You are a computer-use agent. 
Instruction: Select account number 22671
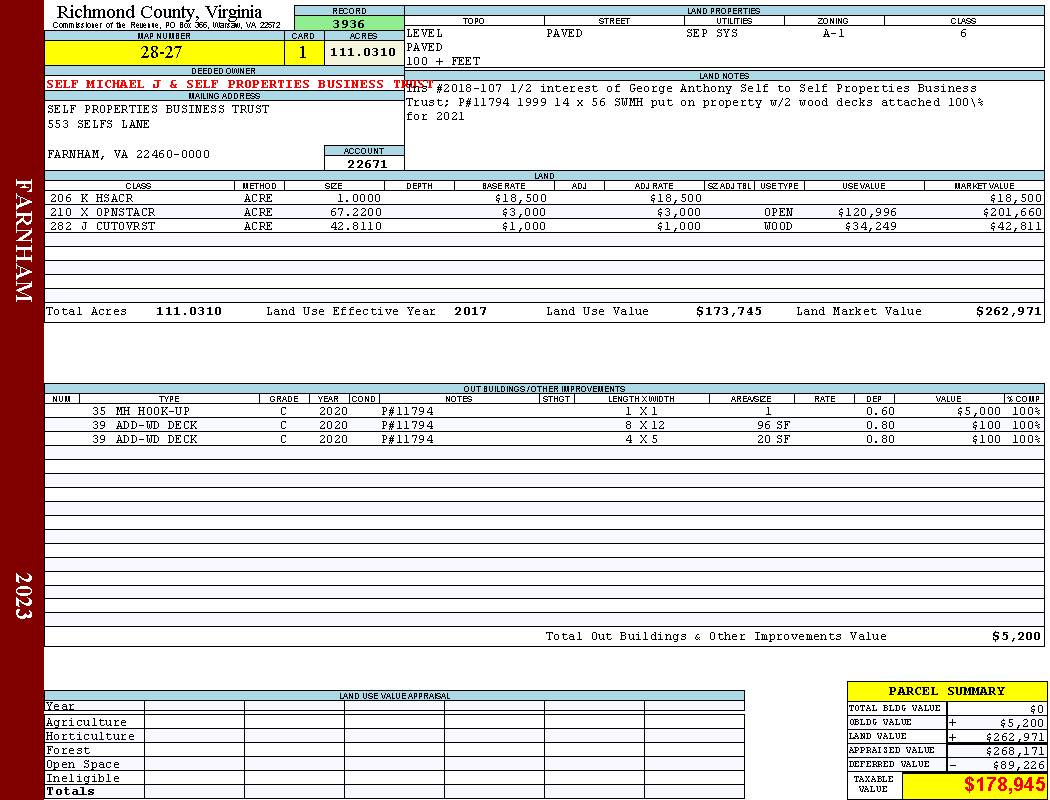[367, 163]
